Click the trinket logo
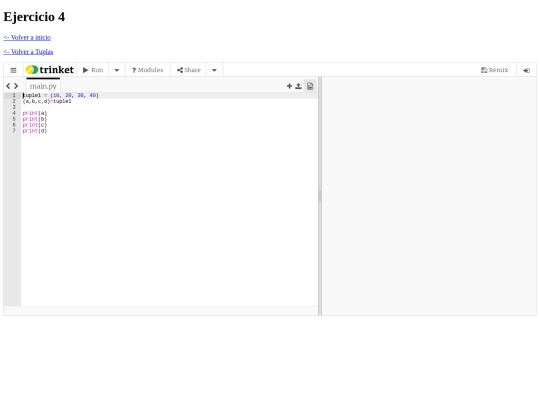Image resolution: width=540 pixels, height=405 pixels. tap(50, 70)
